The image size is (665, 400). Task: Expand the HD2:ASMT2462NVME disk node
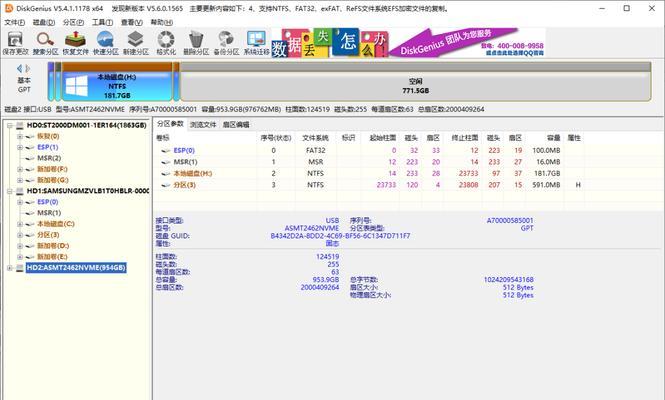[x=8, y=267]
